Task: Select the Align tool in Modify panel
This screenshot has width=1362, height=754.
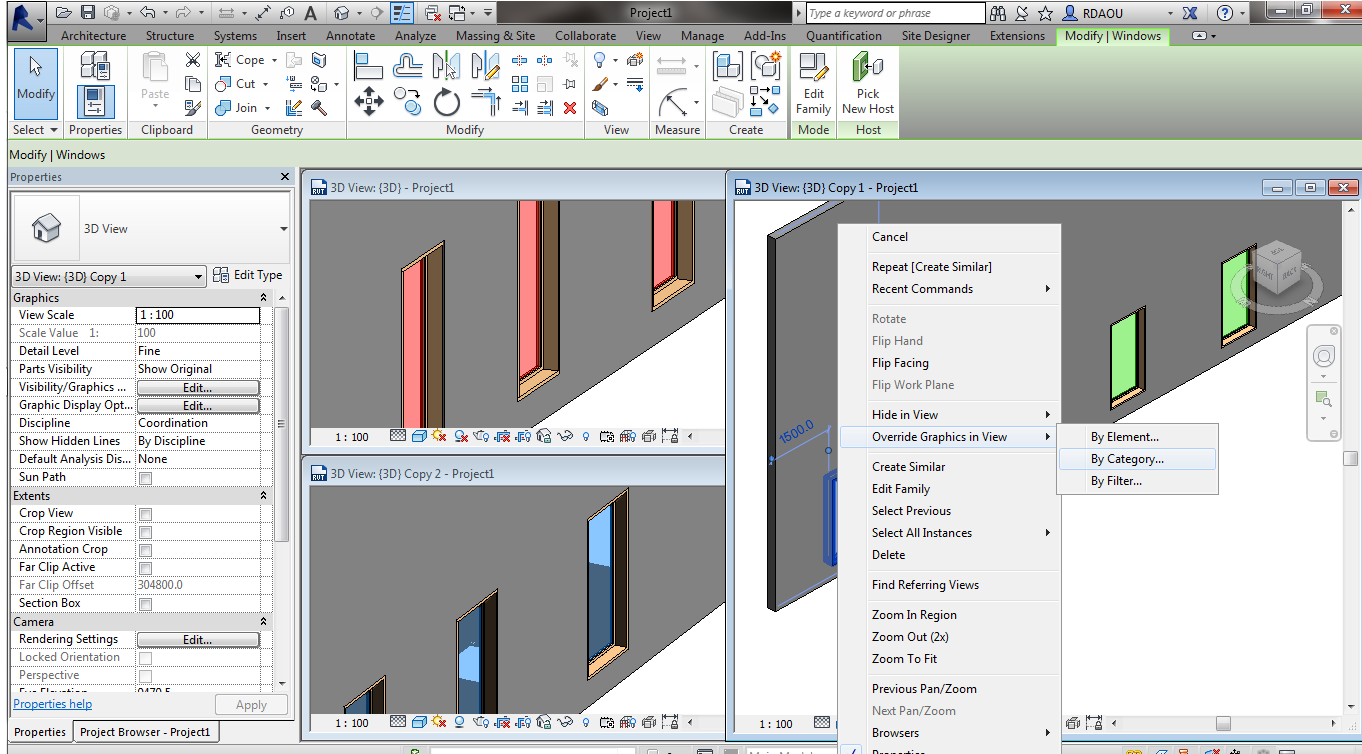Action: pos(368,67)
